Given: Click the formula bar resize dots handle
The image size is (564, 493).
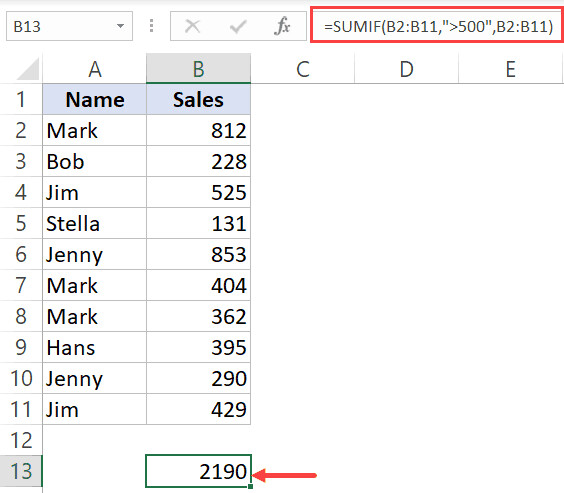Looking at the screenshot, I should point(151,26).
